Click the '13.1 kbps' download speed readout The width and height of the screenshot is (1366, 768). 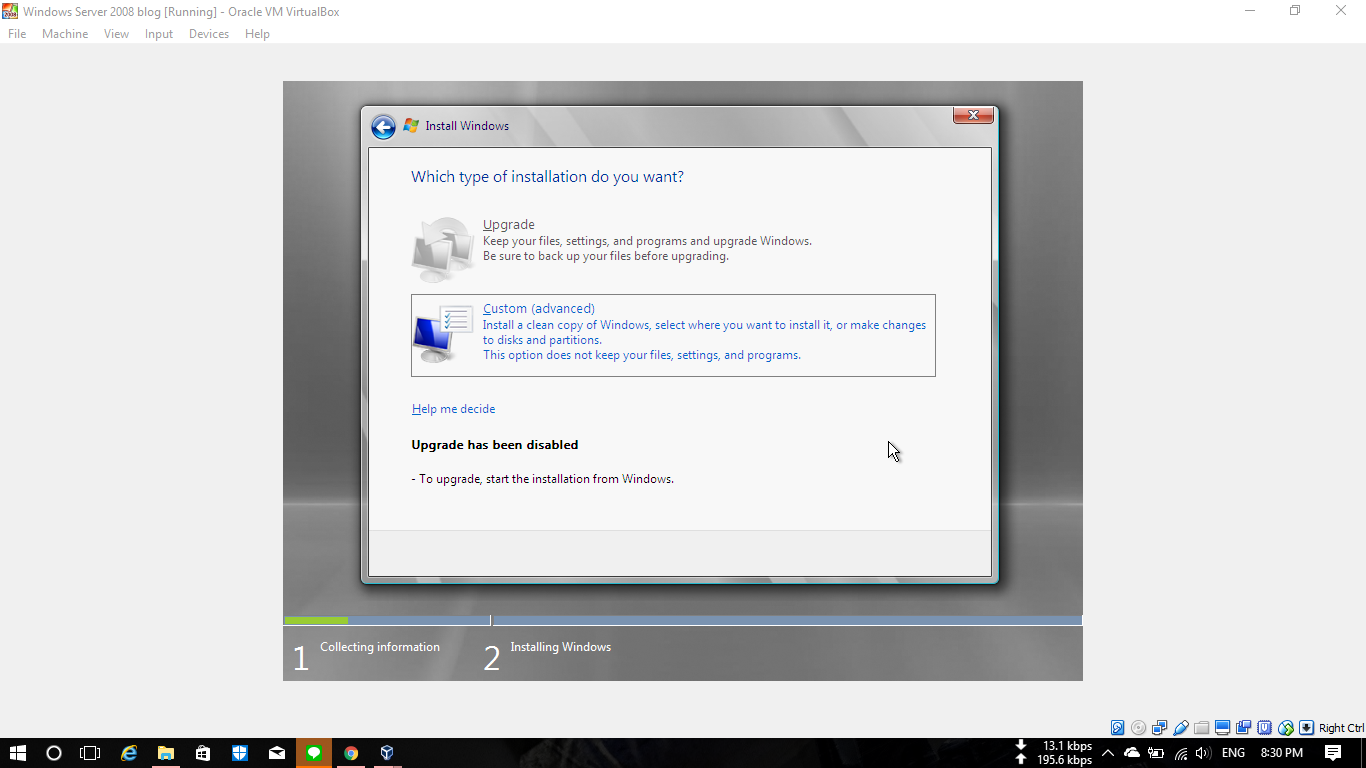[x=1067, y=746]
